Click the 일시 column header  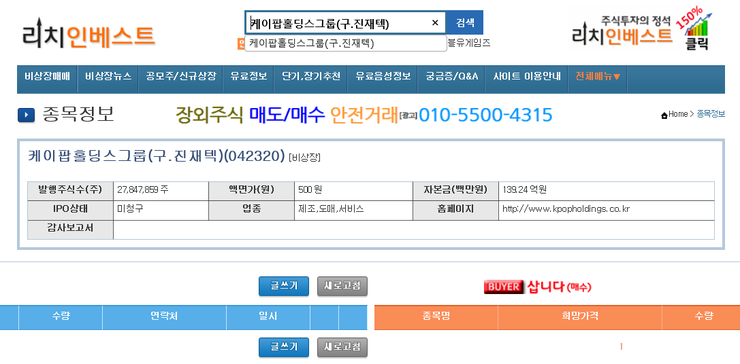pyautogui.click(x=268, y=317)
